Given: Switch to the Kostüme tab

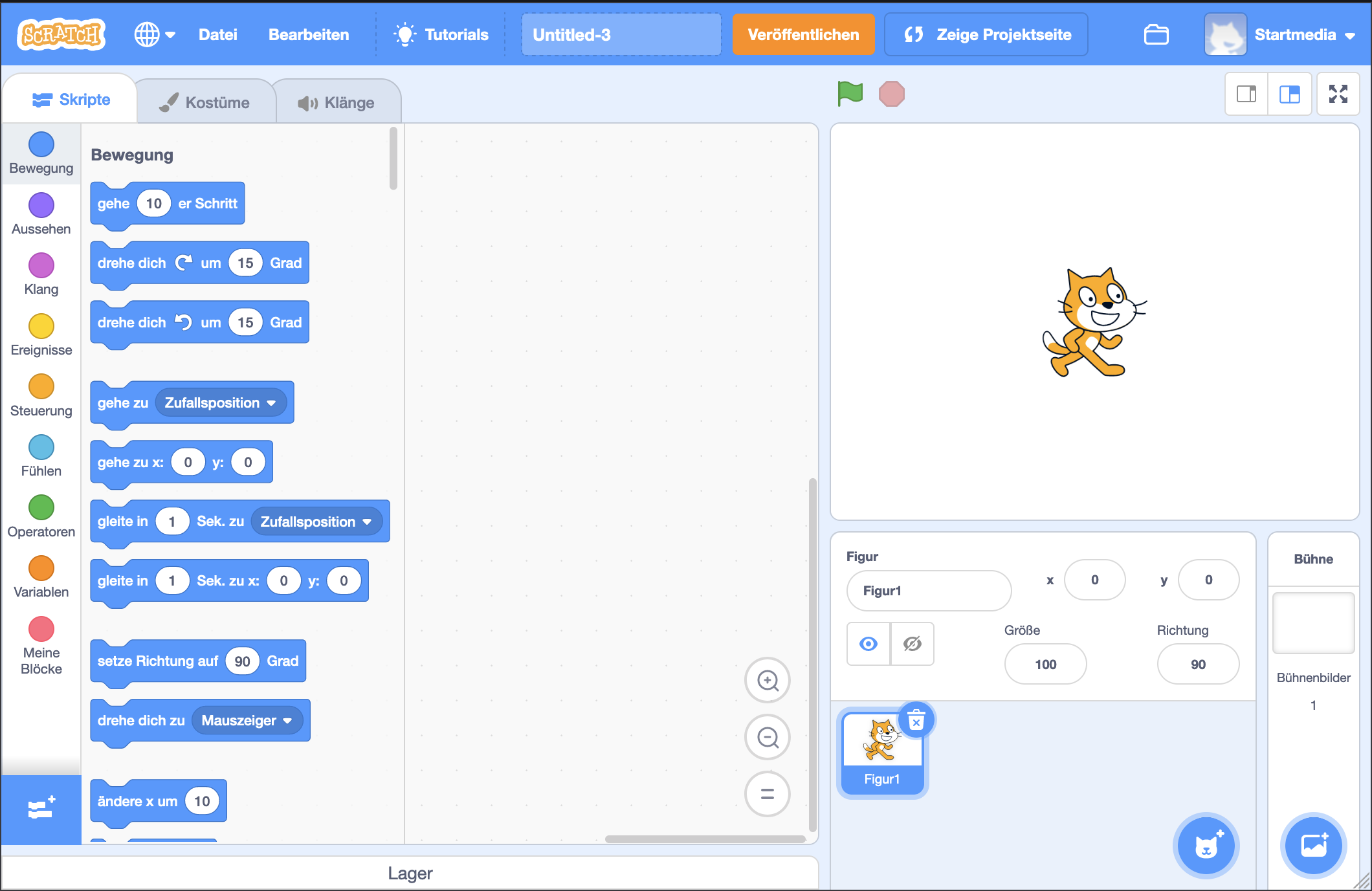Looking at the screenshot, I should coord(206,103).
